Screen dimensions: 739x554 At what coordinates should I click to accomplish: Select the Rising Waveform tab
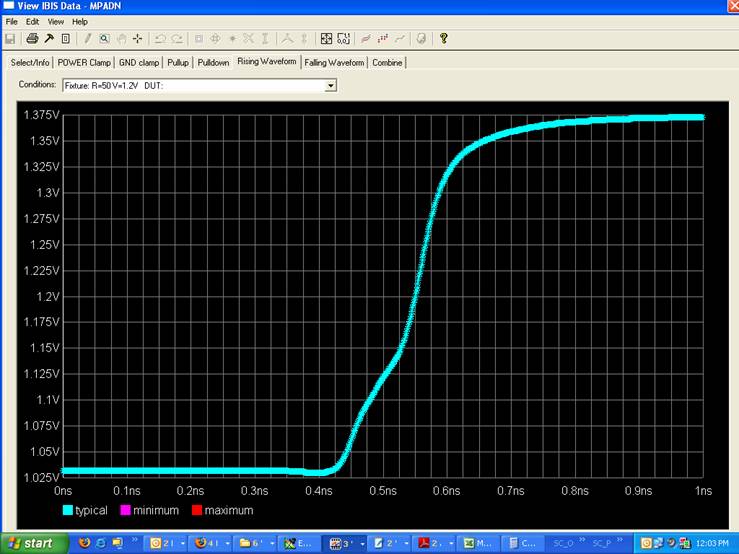(x=267, y=61)
